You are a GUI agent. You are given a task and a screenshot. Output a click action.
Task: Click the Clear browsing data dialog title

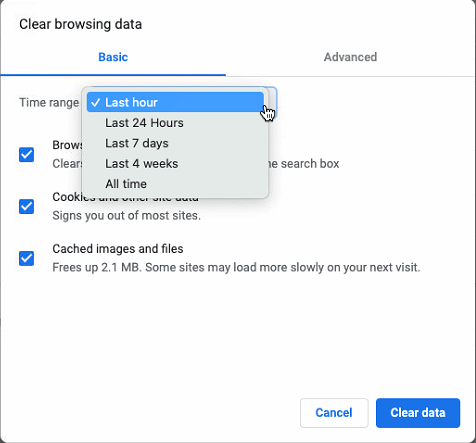[x=80, y=24]
